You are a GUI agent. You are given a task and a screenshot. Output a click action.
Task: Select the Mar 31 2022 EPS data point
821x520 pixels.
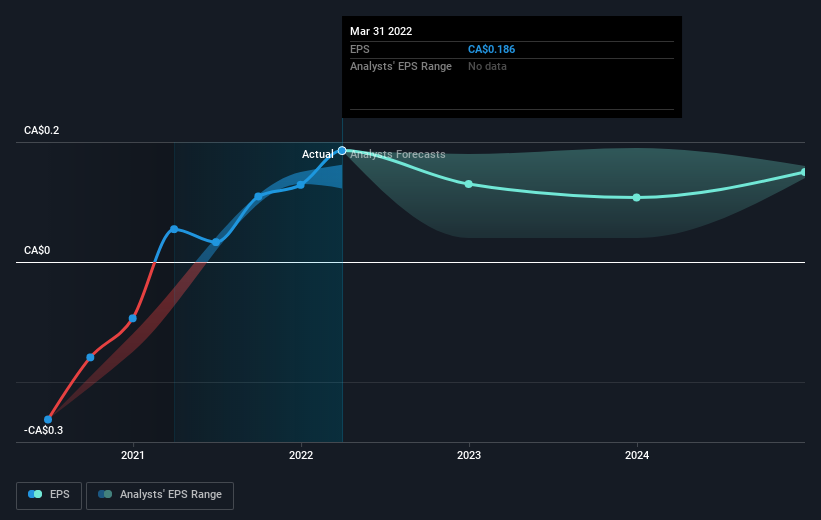click(342, 151)
